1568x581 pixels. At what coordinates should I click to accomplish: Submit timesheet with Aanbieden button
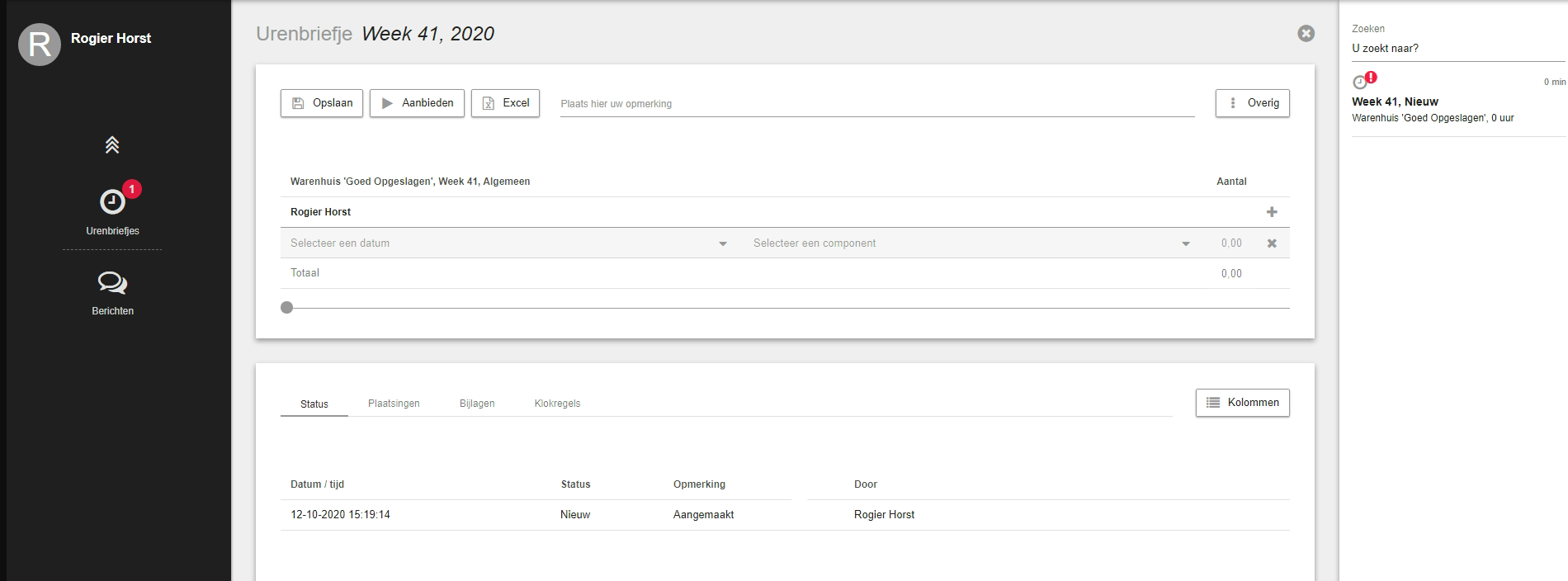point(417,103)
